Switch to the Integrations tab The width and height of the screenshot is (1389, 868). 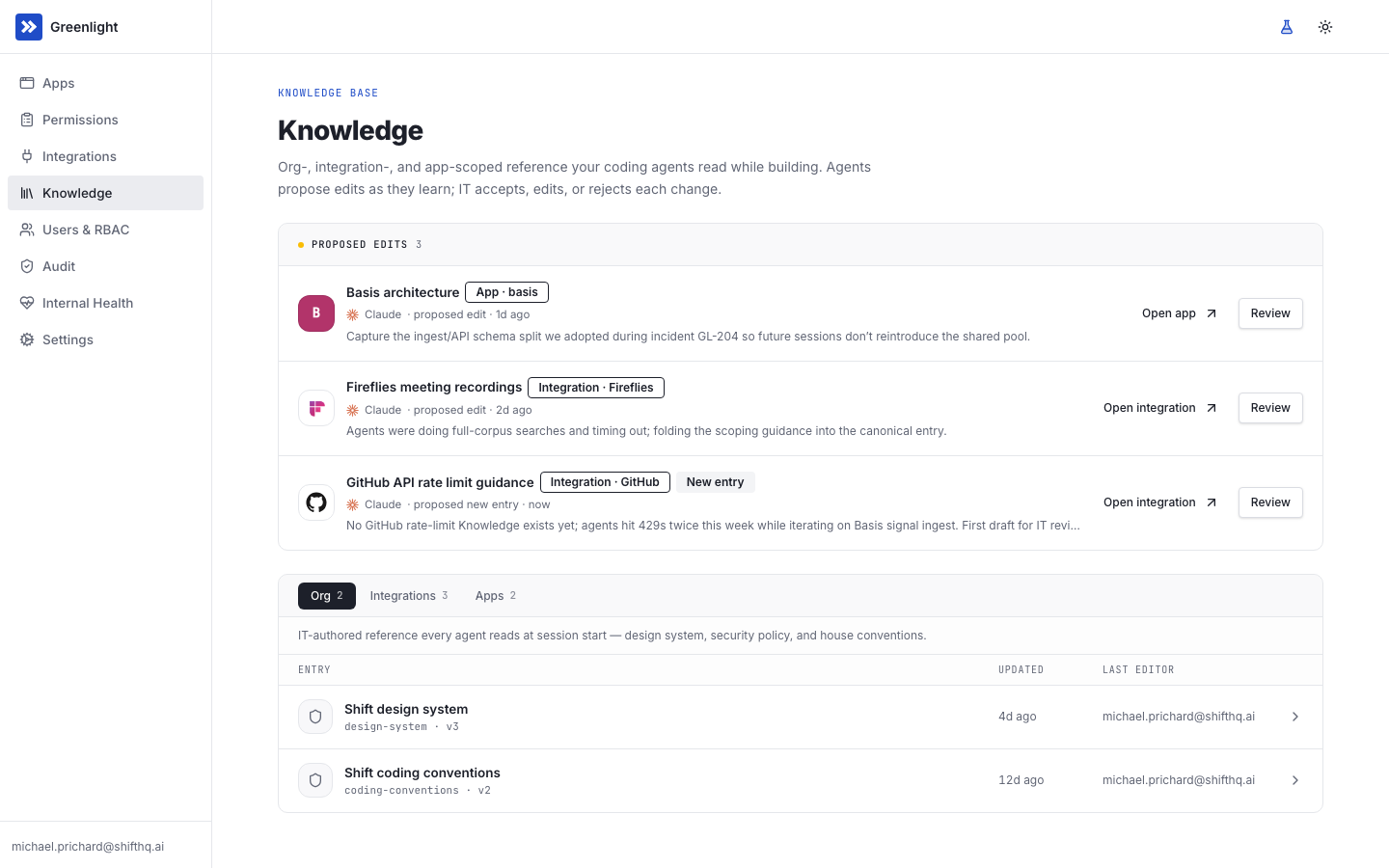coord(409,596)
